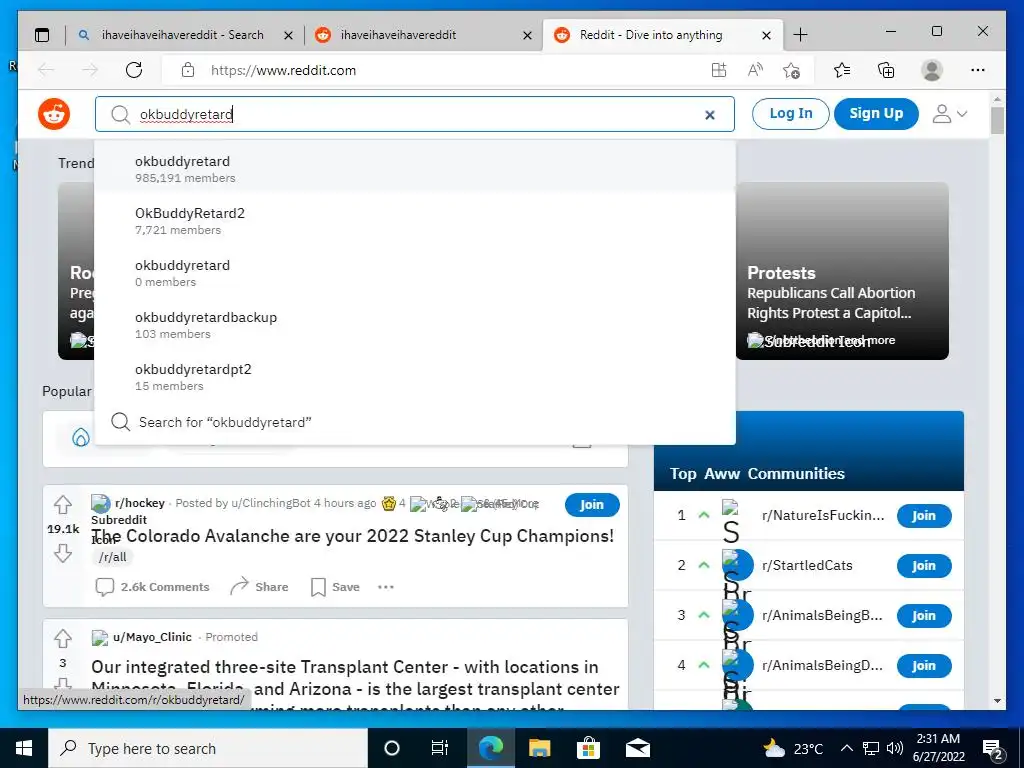Image resolution: width=1024 pixels, height=768 pixels.
Task: Clear the search box with the X icon
Action: click(x=710, y=115)
